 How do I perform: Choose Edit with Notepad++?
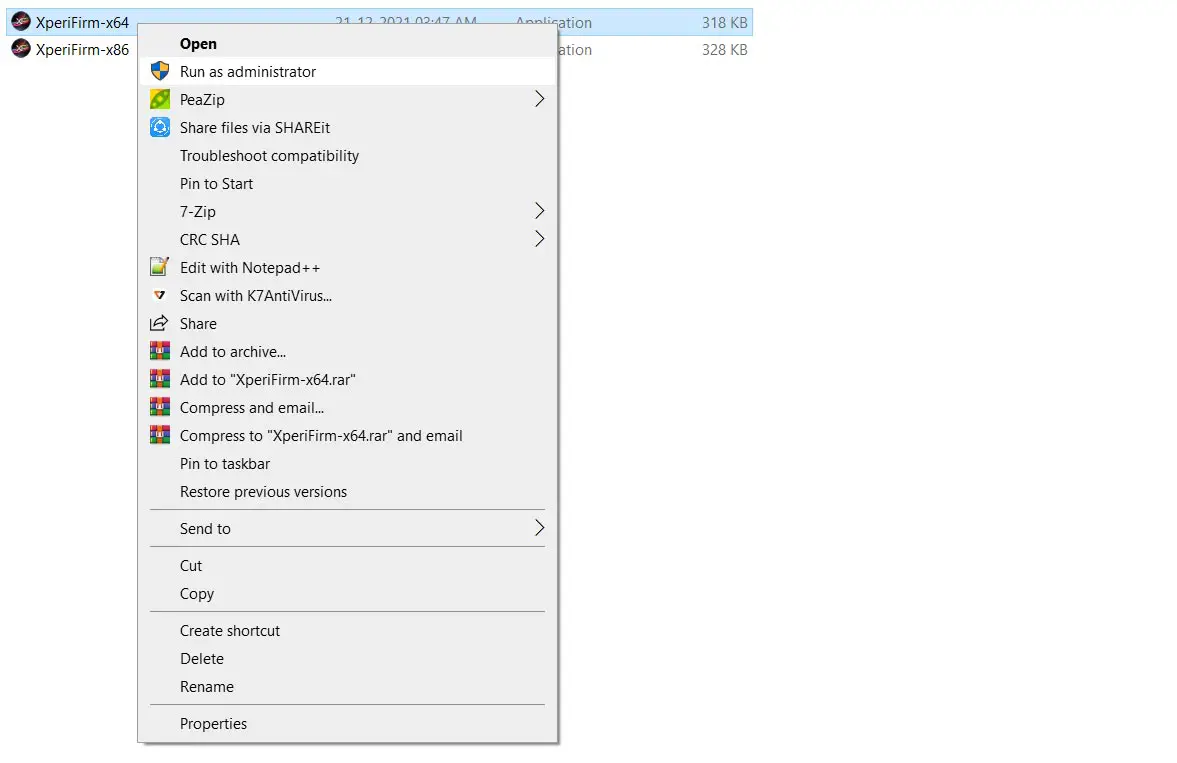click(x=348, y=267)
